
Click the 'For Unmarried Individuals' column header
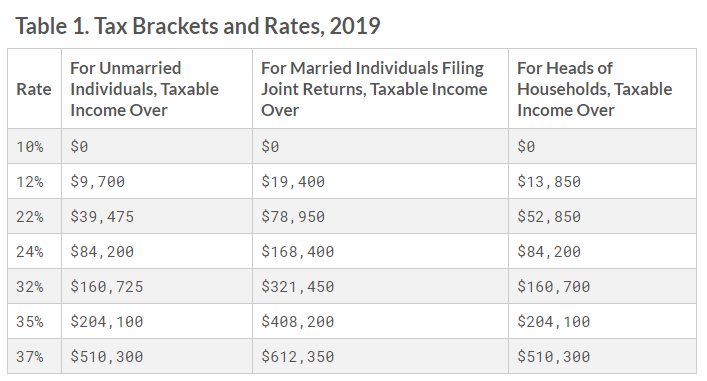pyautogui.click(x=157, y=89)
